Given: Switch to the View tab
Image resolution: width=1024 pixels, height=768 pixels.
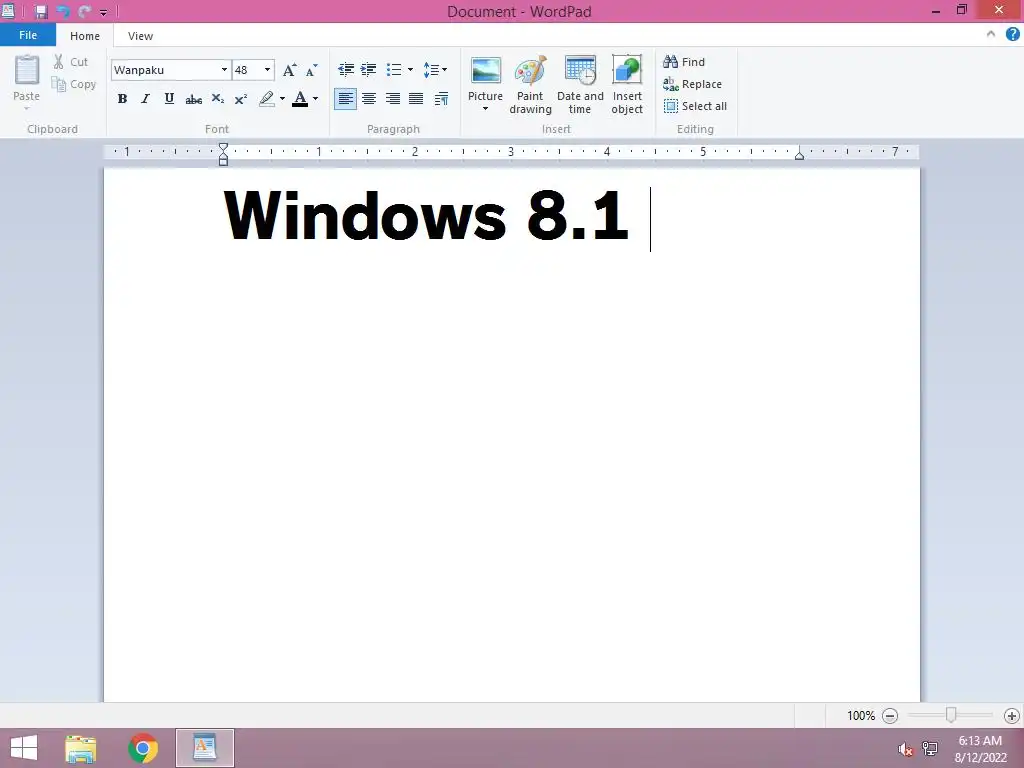Looking at the screenshot, I should click(x=140, y=36).
